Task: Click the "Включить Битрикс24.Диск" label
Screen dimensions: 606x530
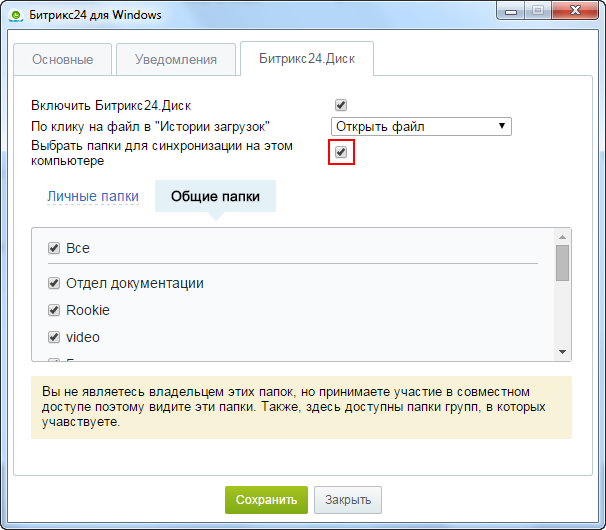Action: [x=111, y=106]
